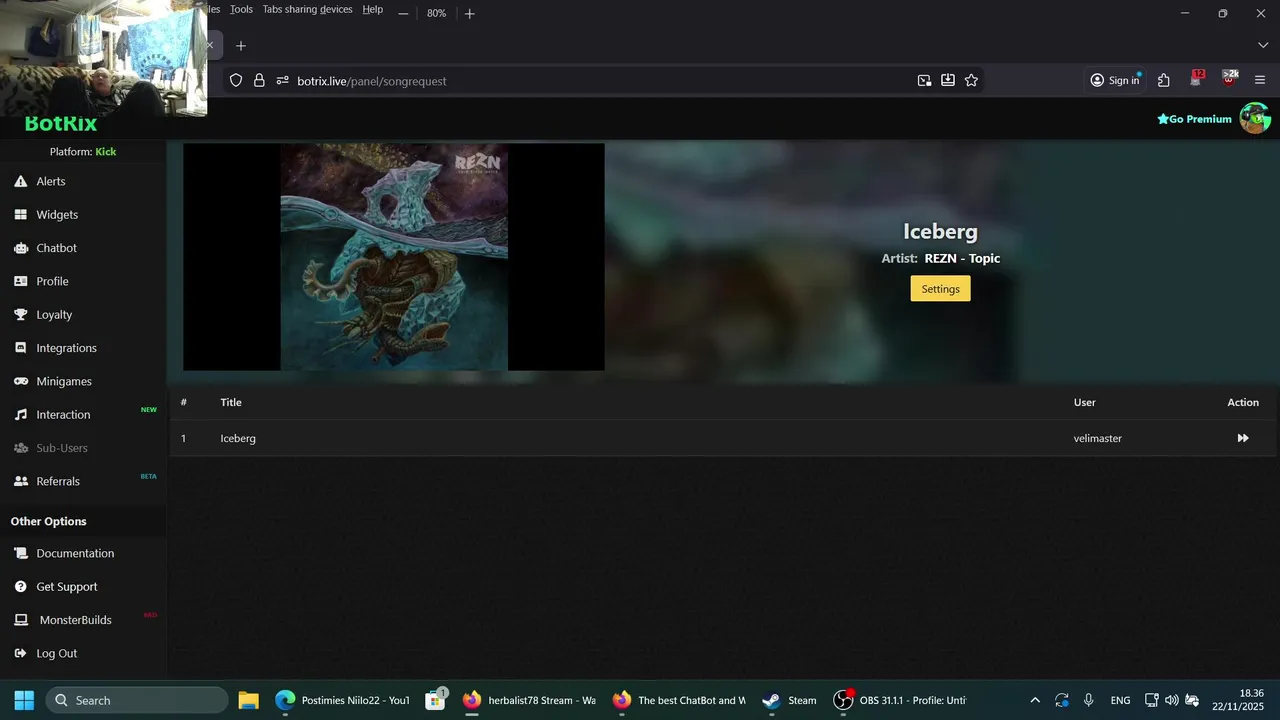Click the Referrals people icon
This screenshot has width=1280, height=720.
pyautogui.click(x=20, y=481)
